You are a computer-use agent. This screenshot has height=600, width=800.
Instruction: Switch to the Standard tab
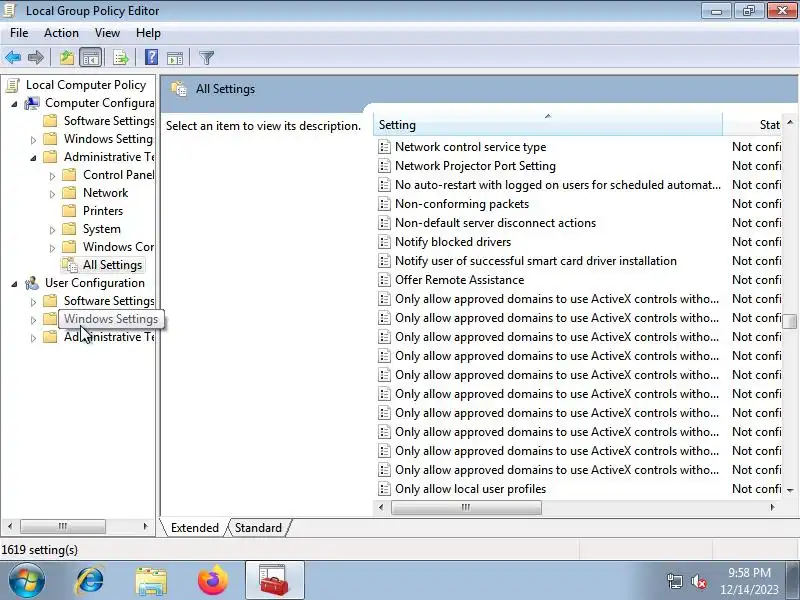pyautogui.click(x=258, y=528)
